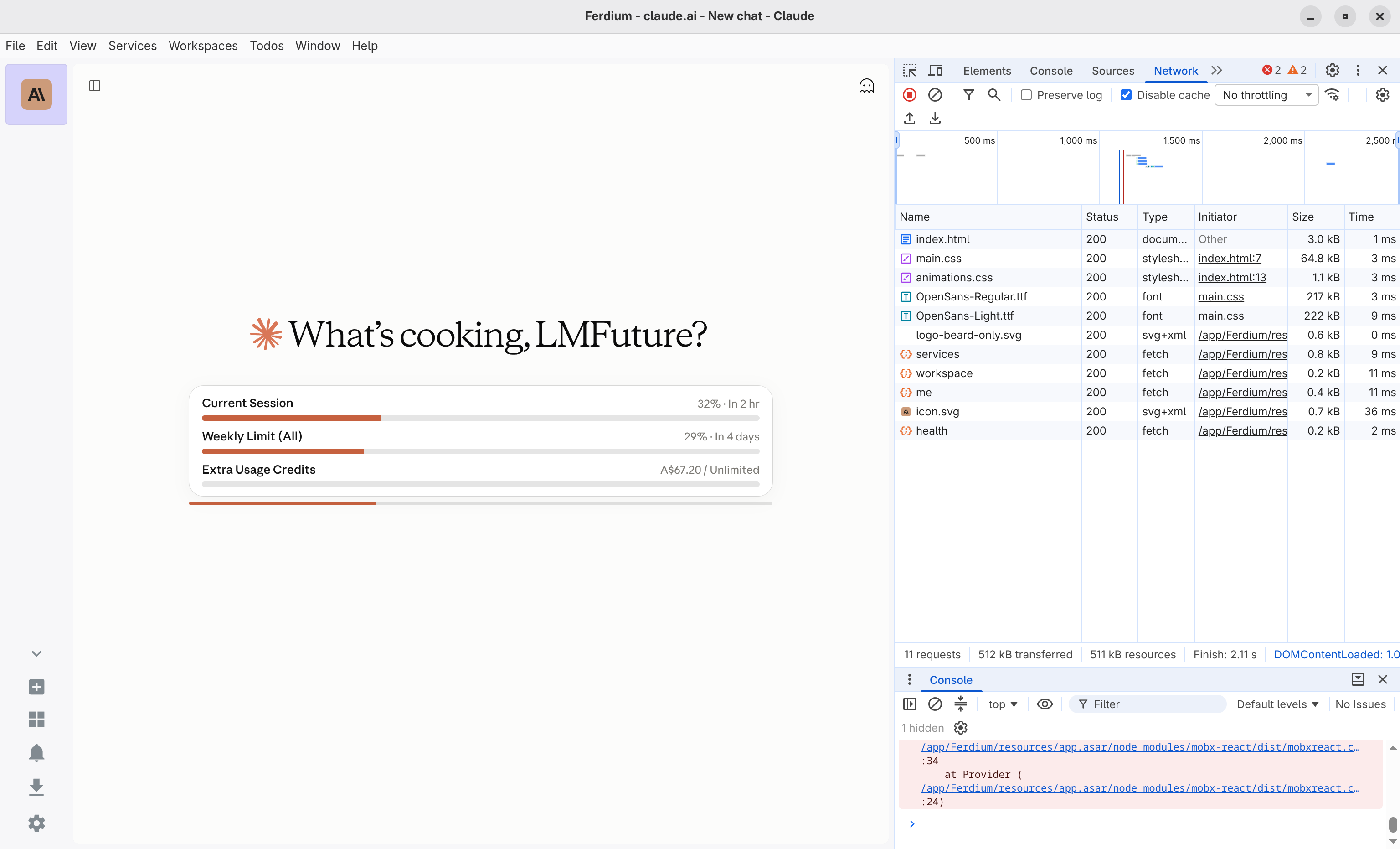Viewport: 1400px width, 849px height.
Task: Close the DevTools panel
Action: tap(1383, 71)
